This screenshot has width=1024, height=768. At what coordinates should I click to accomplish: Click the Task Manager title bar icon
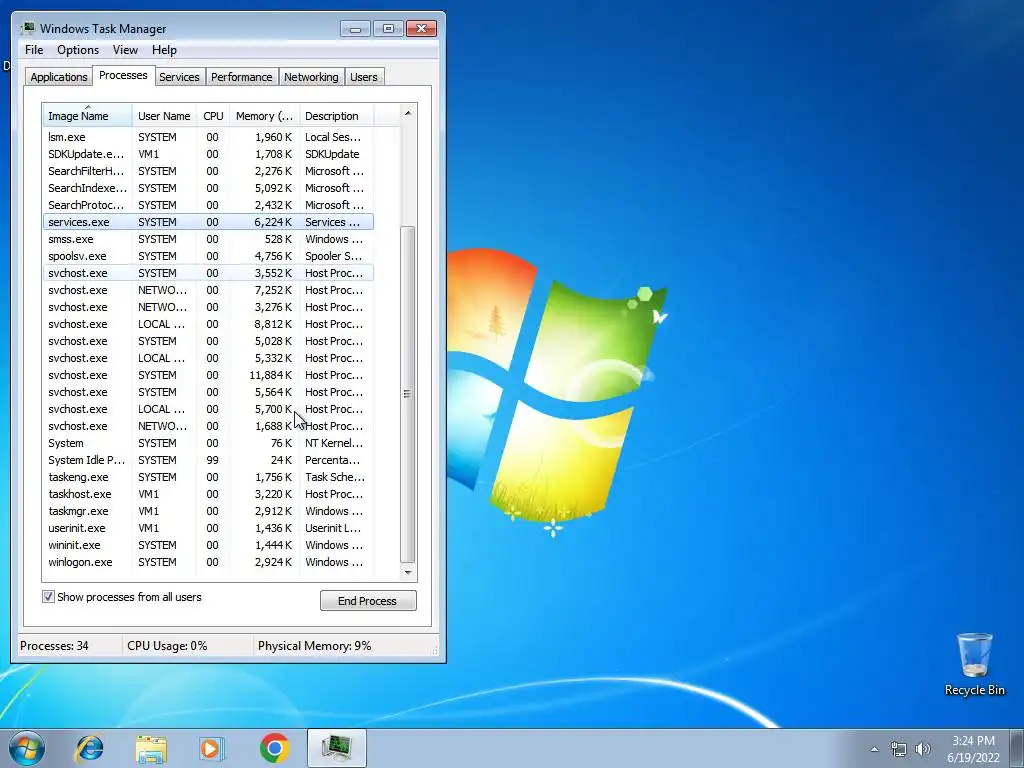(x=28, y=28)
